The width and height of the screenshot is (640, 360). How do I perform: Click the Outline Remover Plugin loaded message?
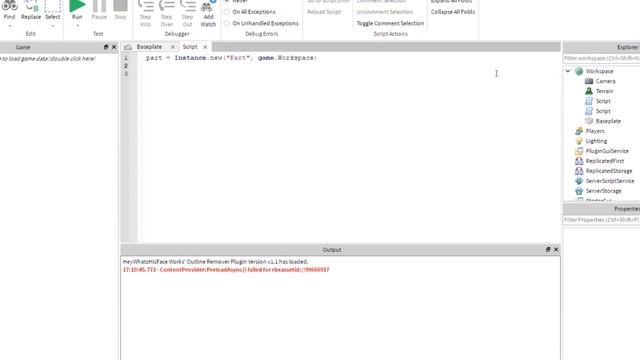click(216, 262)
